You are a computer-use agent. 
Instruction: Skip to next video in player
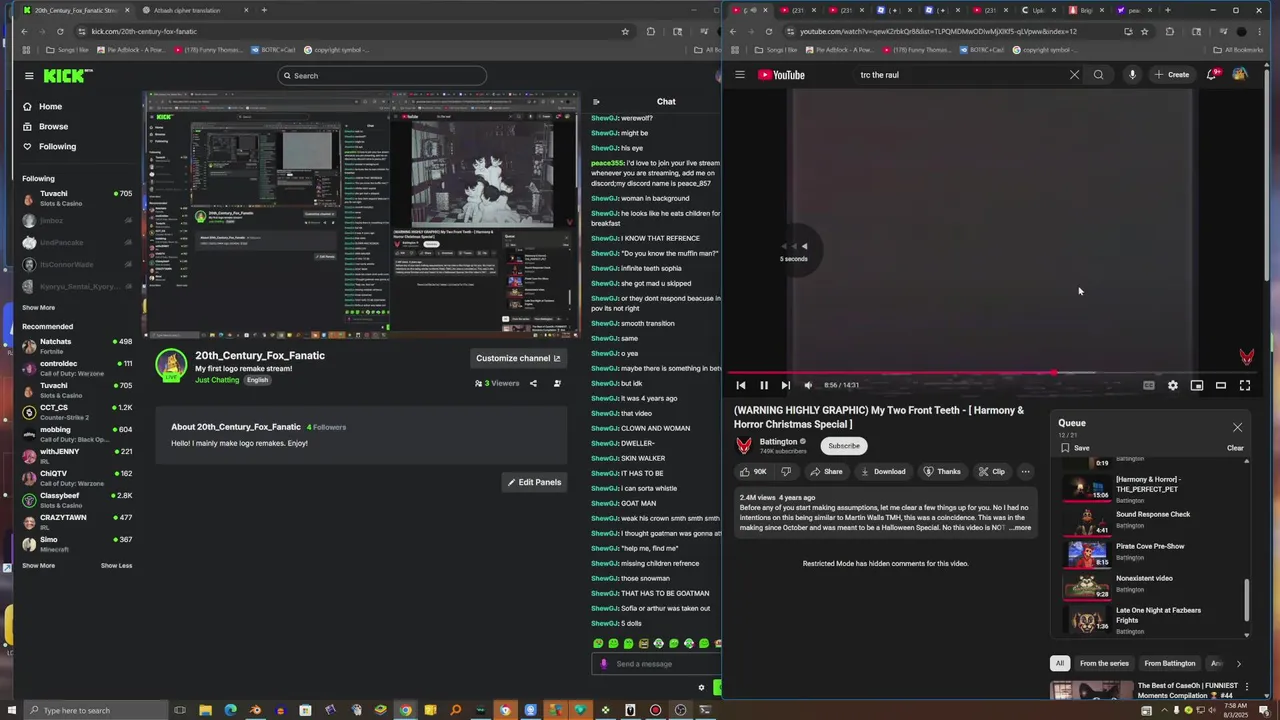(x=786, y=385)
